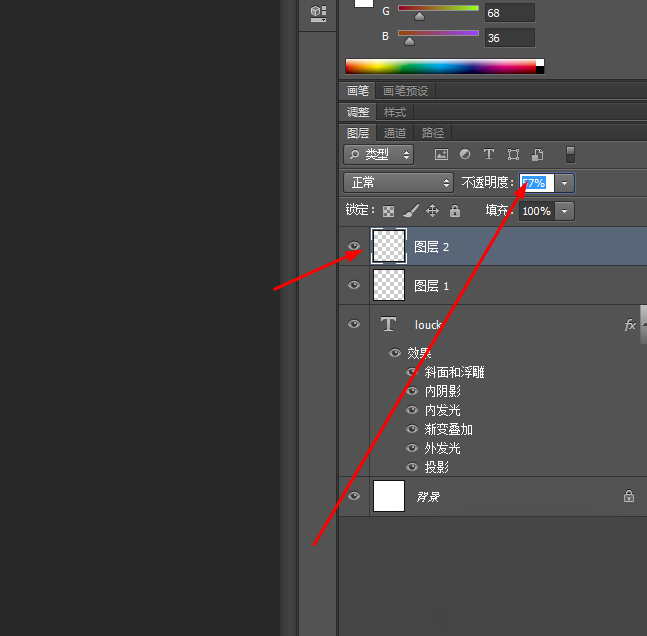Click the 图层 1 layer name
Image resolution: width=647 pixels, height=636 pixels.
[x=431, y=286]
